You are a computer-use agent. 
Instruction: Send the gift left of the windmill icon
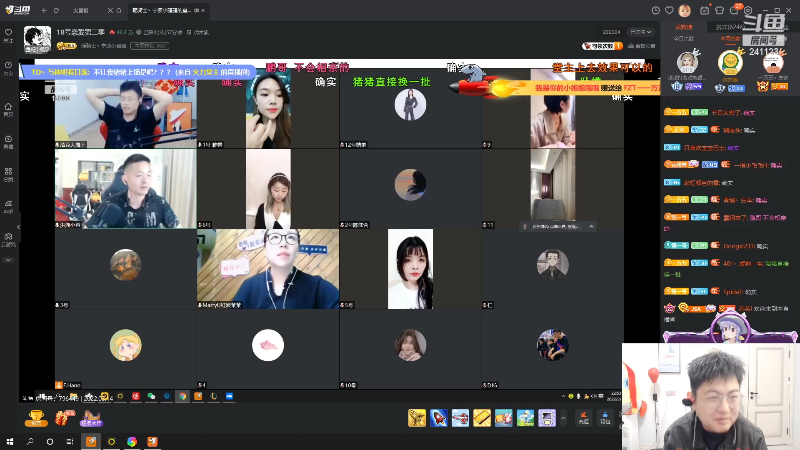[503, 418]
